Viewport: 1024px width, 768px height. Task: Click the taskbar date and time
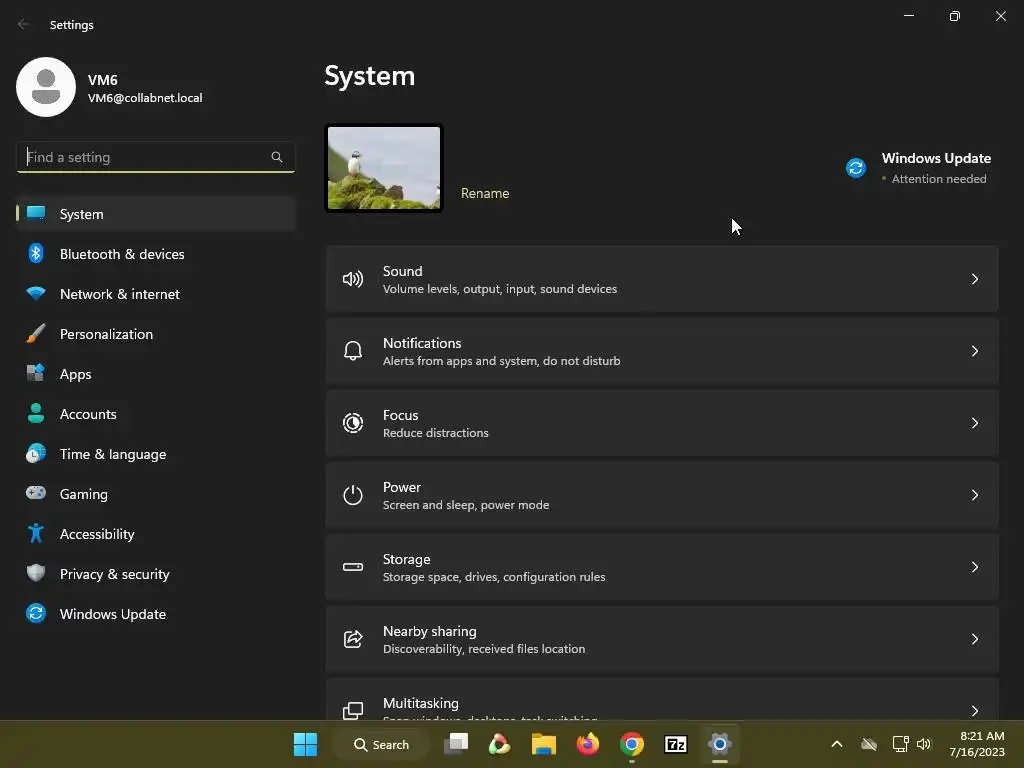point(978,744)
